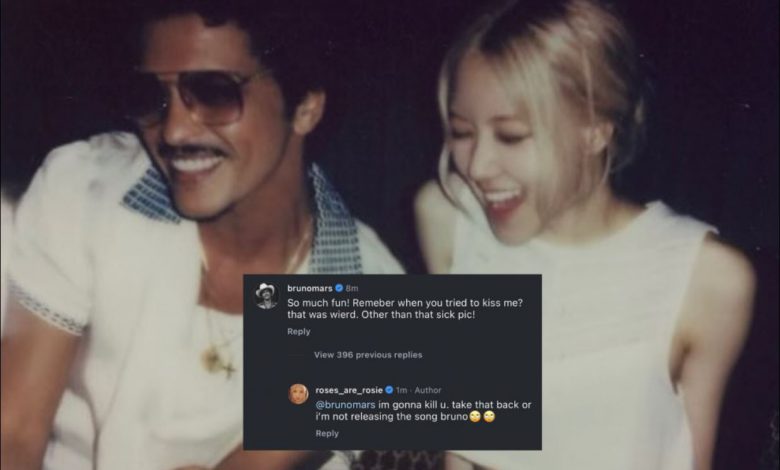Reply to the brunomars comment
The height and width of the screenshot is (470, 780).
(x=298, y=331)
